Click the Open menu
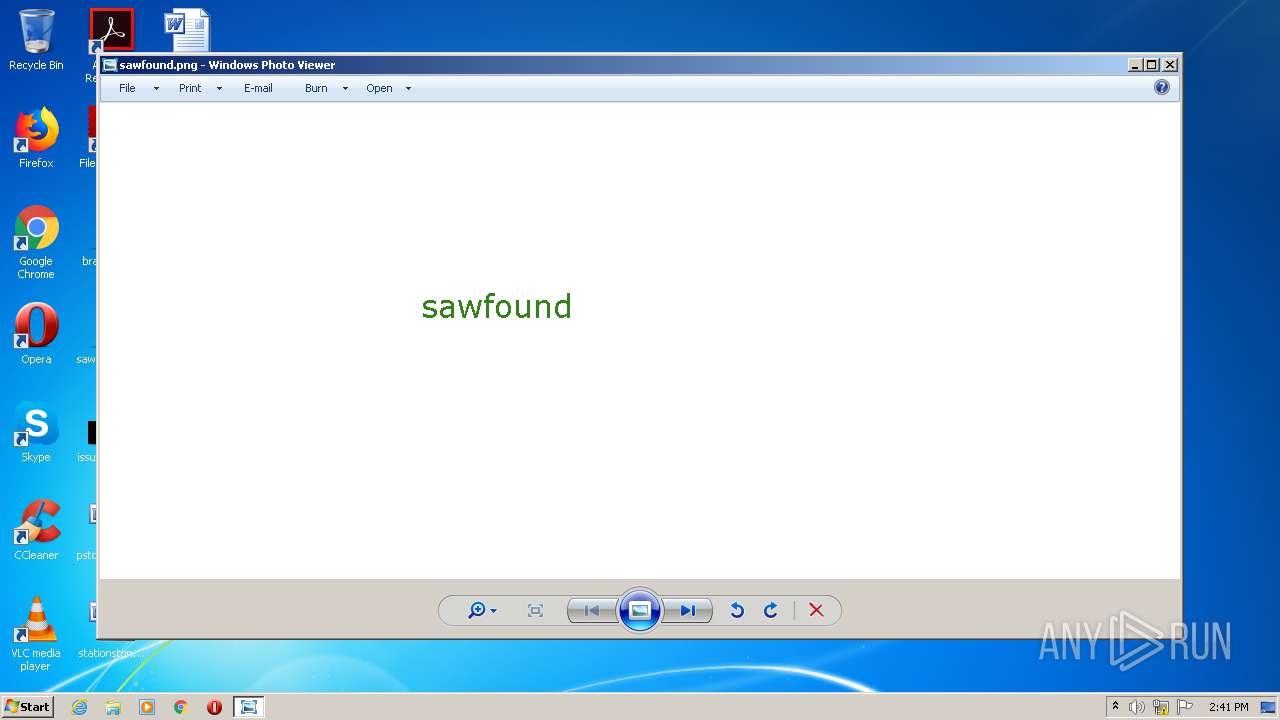This screenshot has width=1280, height=720. click(x=379, y=88)
